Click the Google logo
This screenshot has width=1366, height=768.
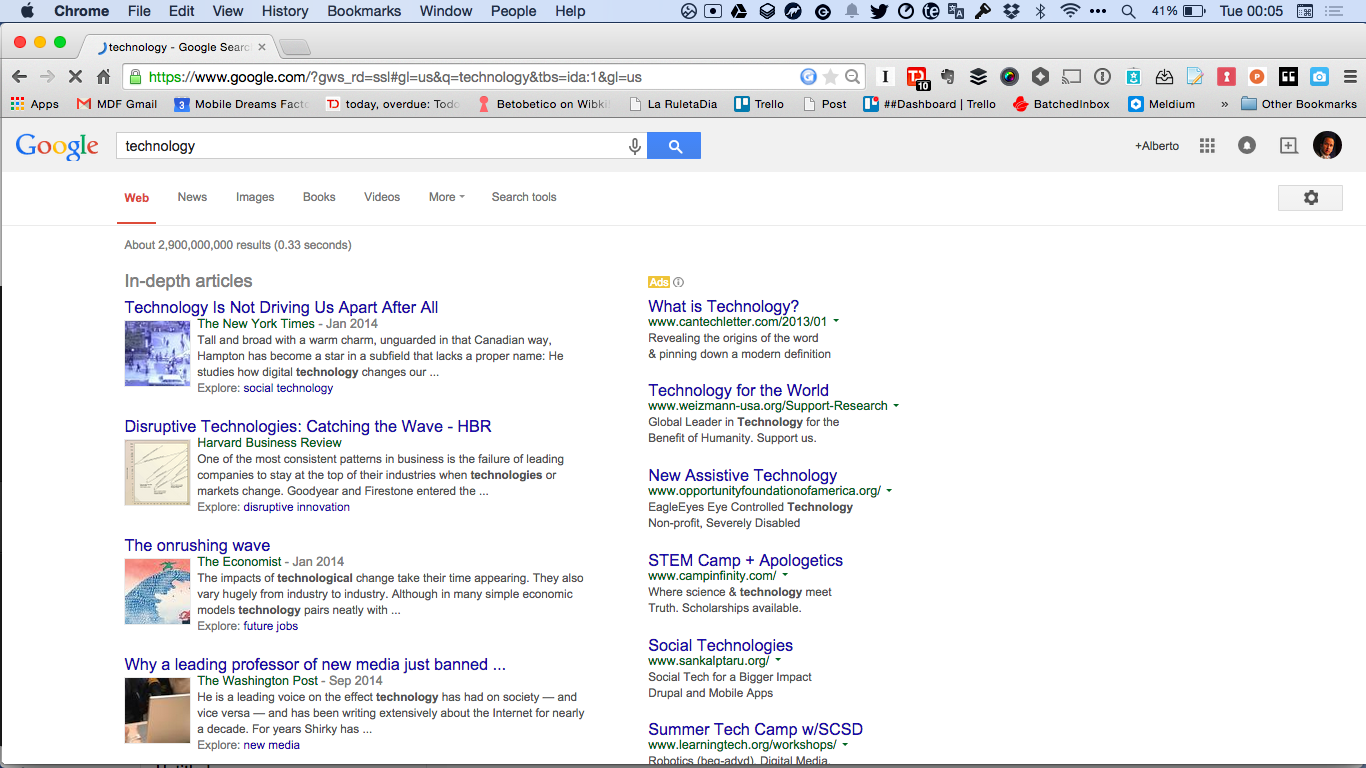(x=57, y=146)
